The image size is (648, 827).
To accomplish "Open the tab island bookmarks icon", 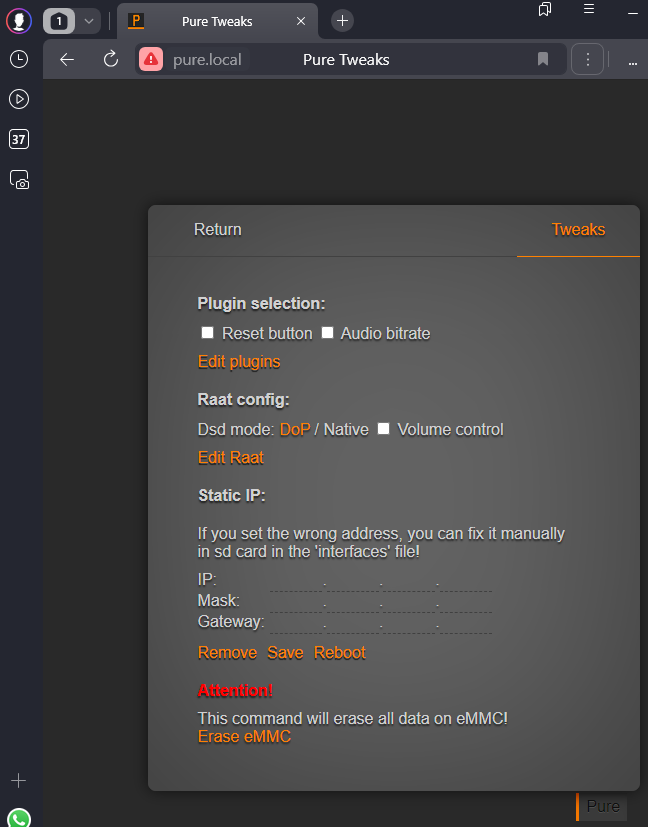I will point(545,9).
